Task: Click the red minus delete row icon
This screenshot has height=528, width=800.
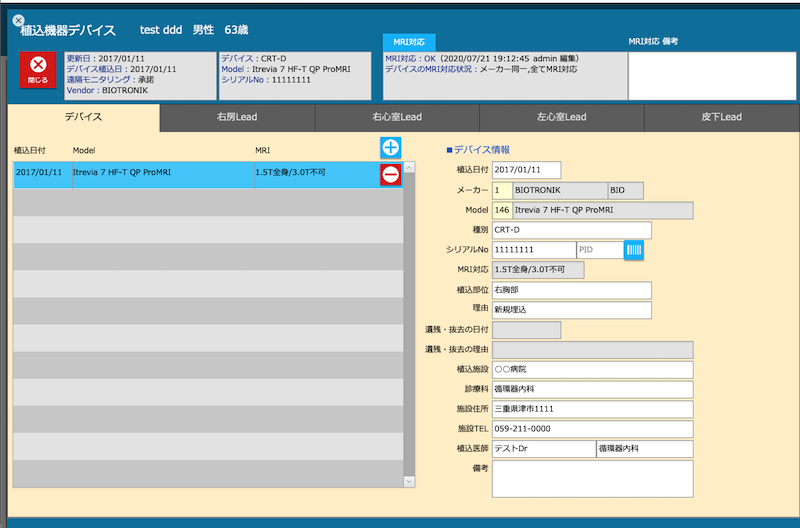Action: pyautogui.click(x=391, y=174)
